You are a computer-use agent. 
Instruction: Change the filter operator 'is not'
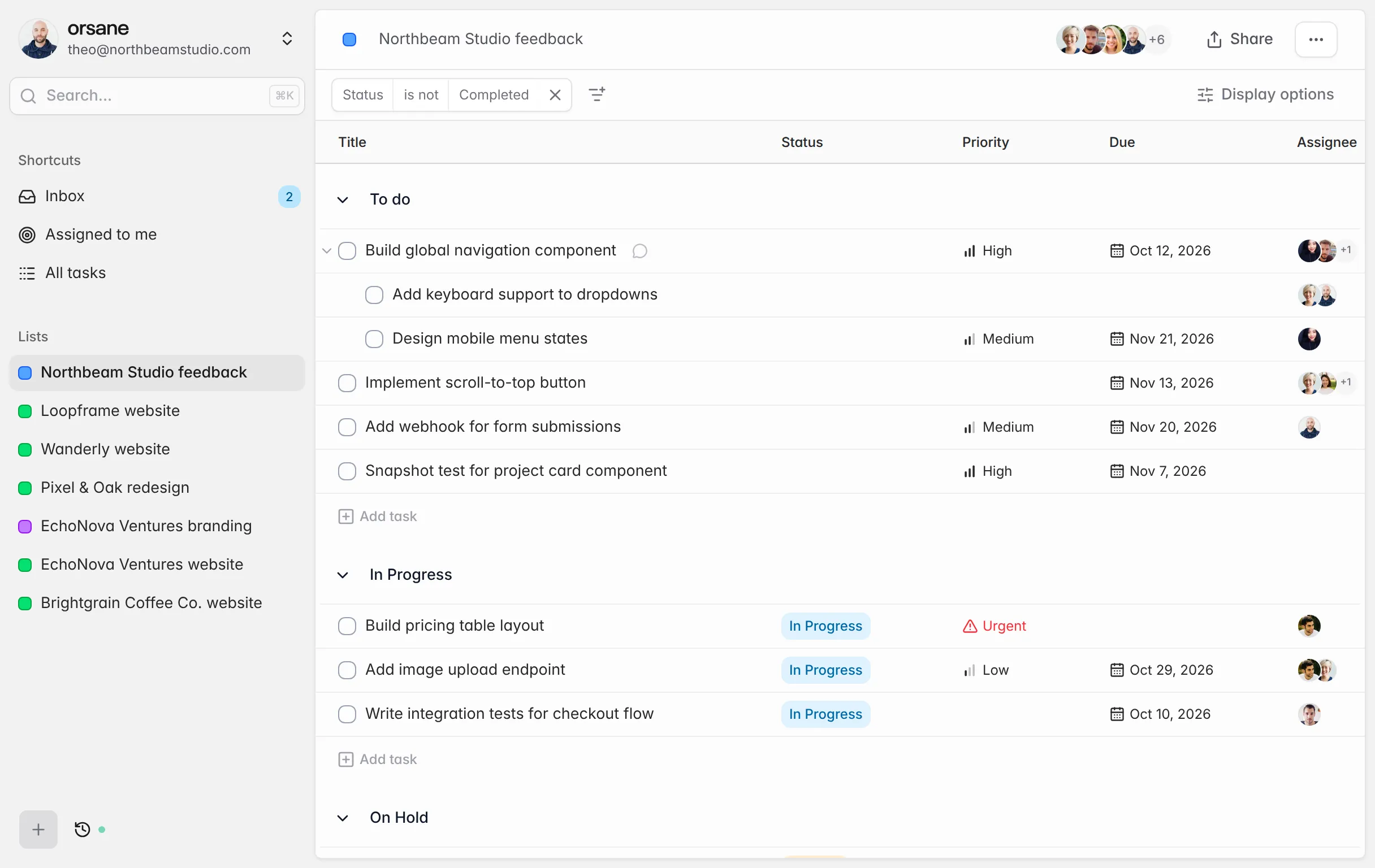click(x=421, y=95)
